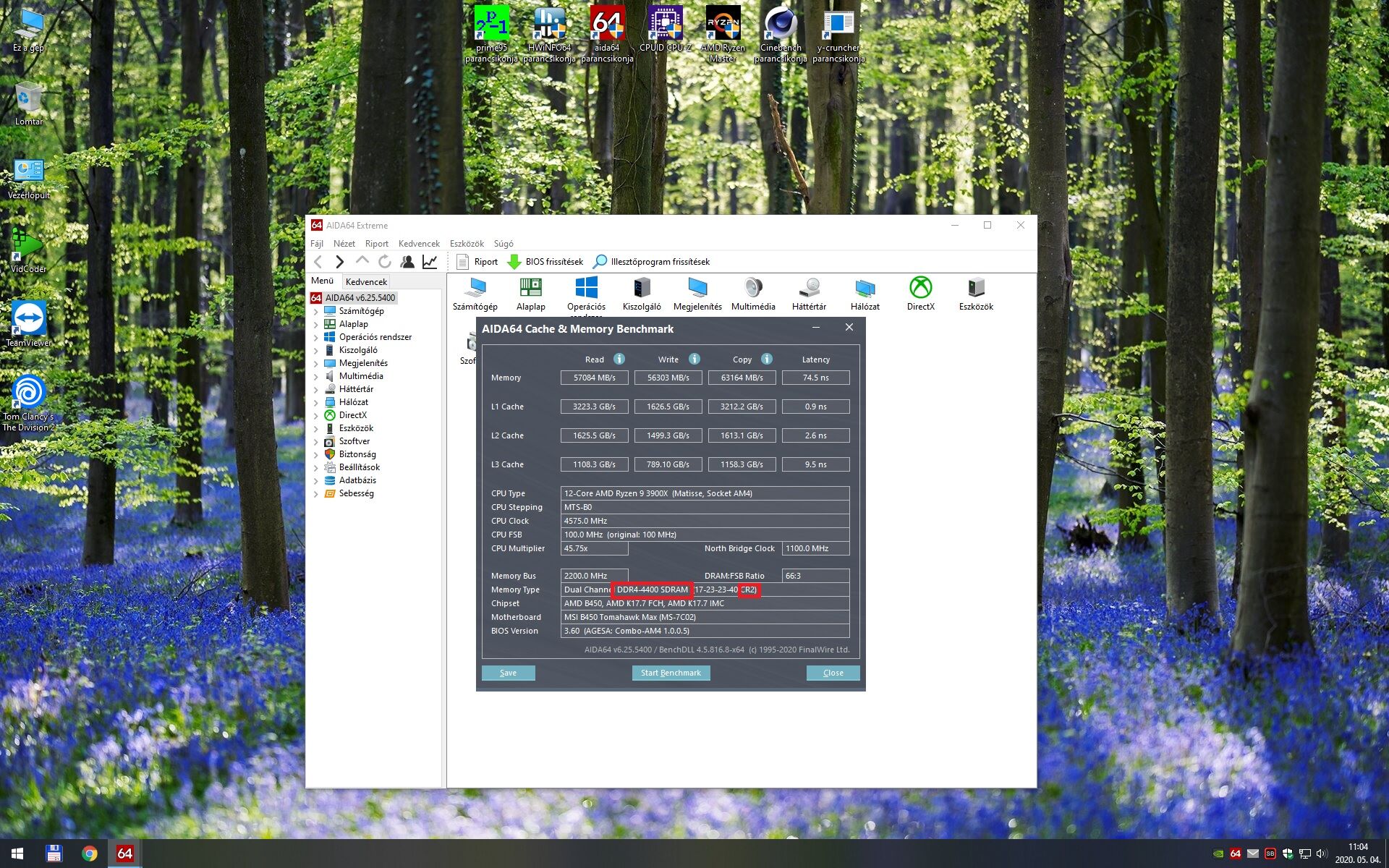
Task: Switch to the Menü sidebar tab
Action: (323, 281)
